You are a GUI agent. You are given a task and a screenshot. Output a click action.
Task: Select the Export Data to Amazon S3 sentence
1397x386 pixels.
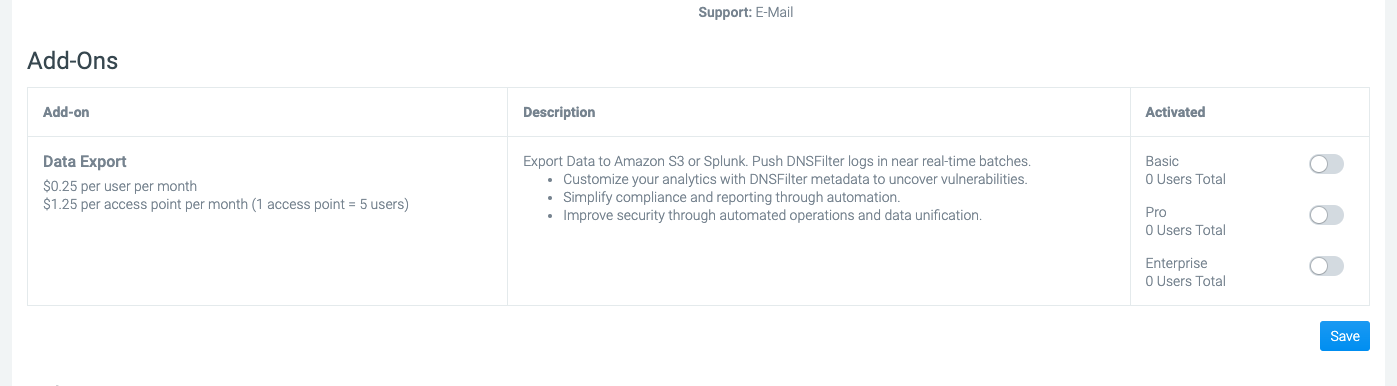(x=777, y=161)
